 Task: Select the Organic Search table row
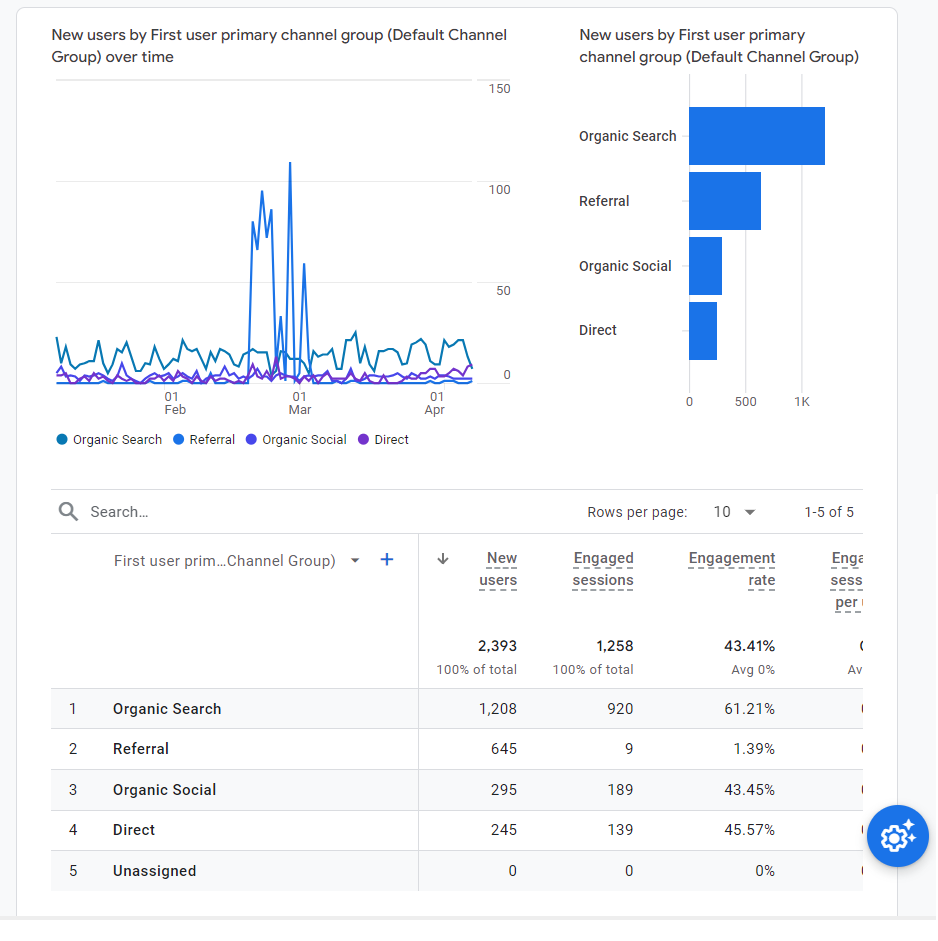coord(457,709)
